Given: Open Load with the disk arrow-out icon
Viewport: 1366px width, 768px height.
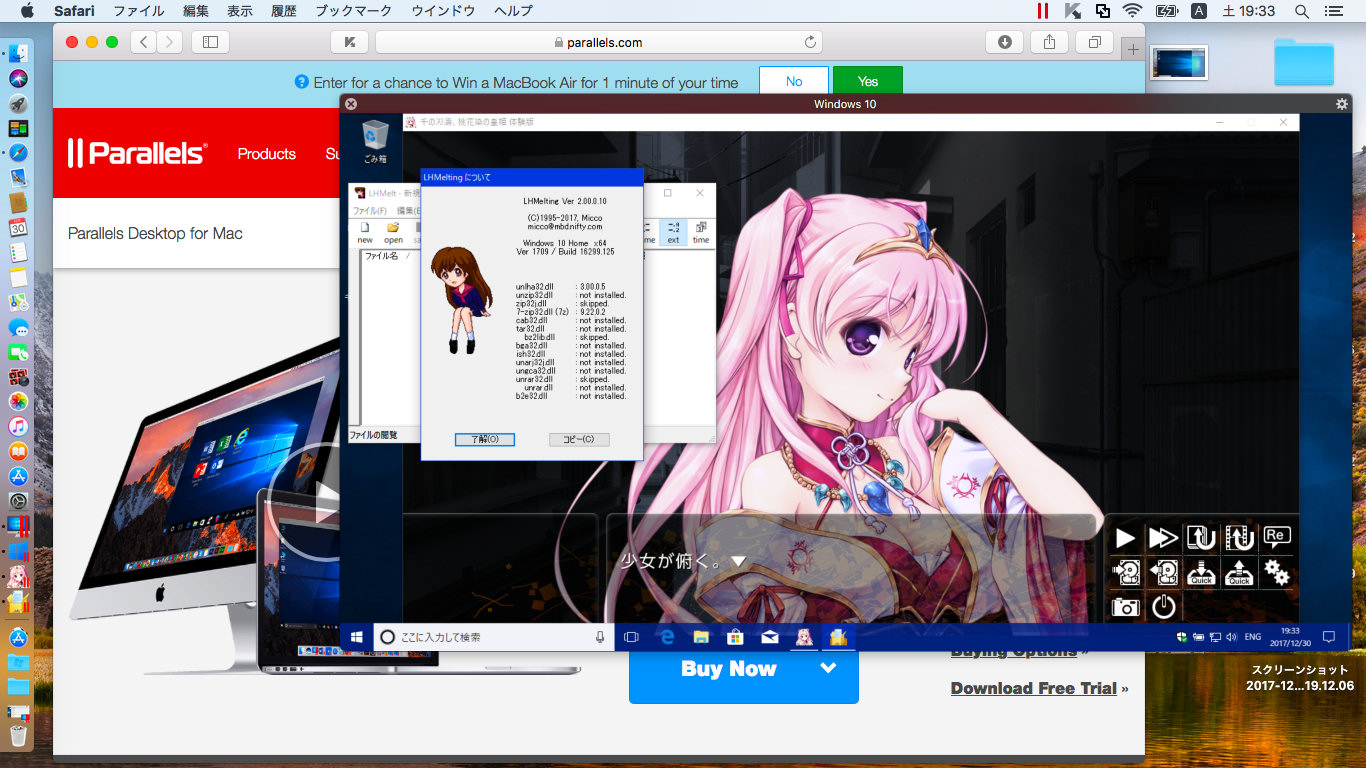Looking at the screenshot, I should tap(1163, 572).
